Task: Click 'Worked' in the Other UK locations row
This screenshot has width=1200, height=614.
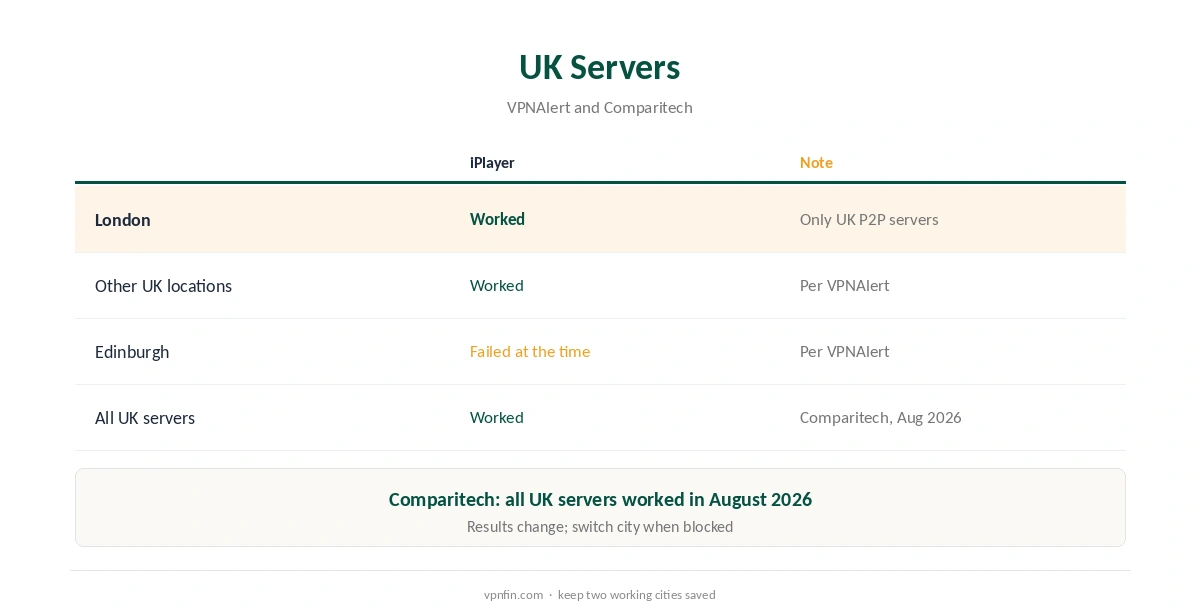Action: click(x=497, y=285)
